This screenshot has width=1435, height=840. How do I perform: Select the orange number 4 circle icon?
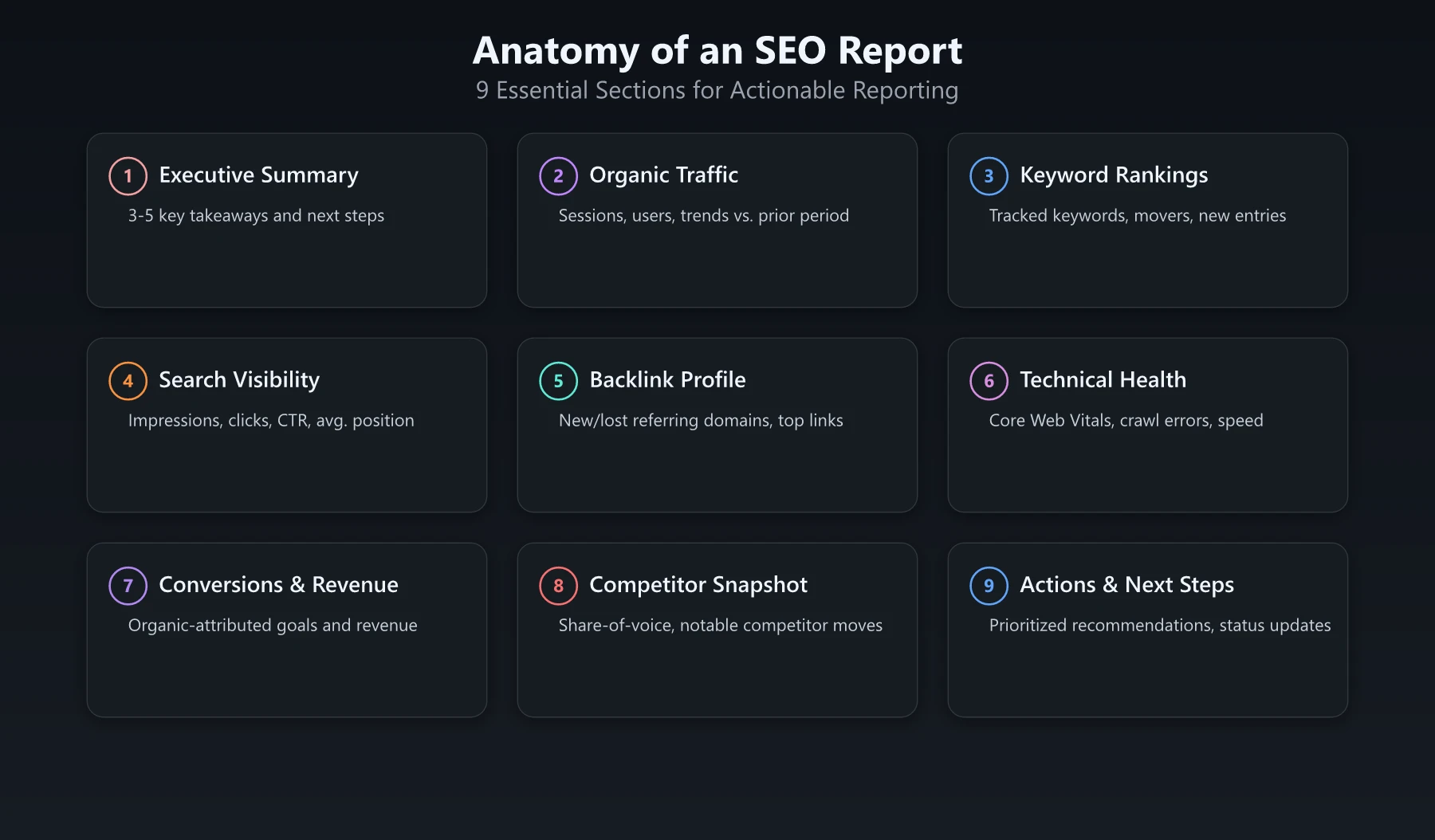point(128,380)
